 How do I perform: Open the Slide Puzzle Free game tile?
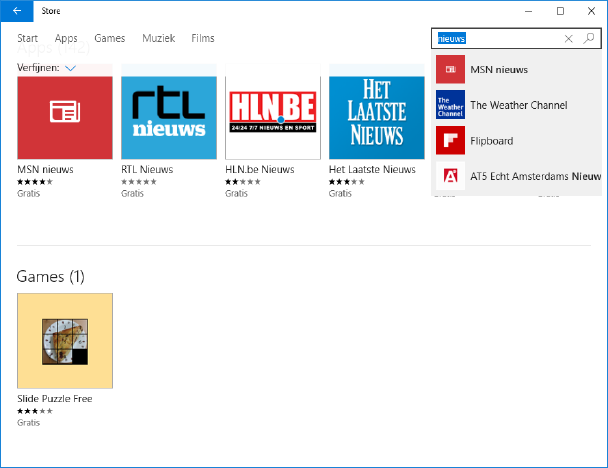point(65,341)
